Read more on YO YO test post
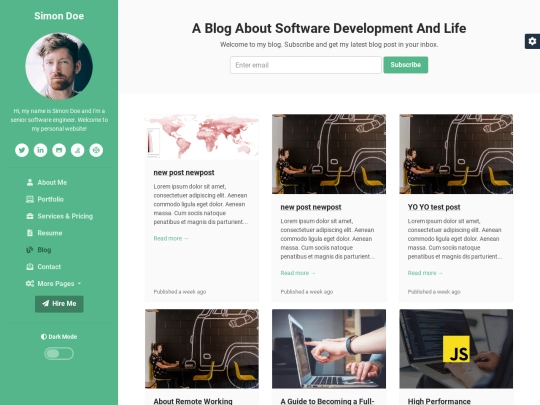 425,273
